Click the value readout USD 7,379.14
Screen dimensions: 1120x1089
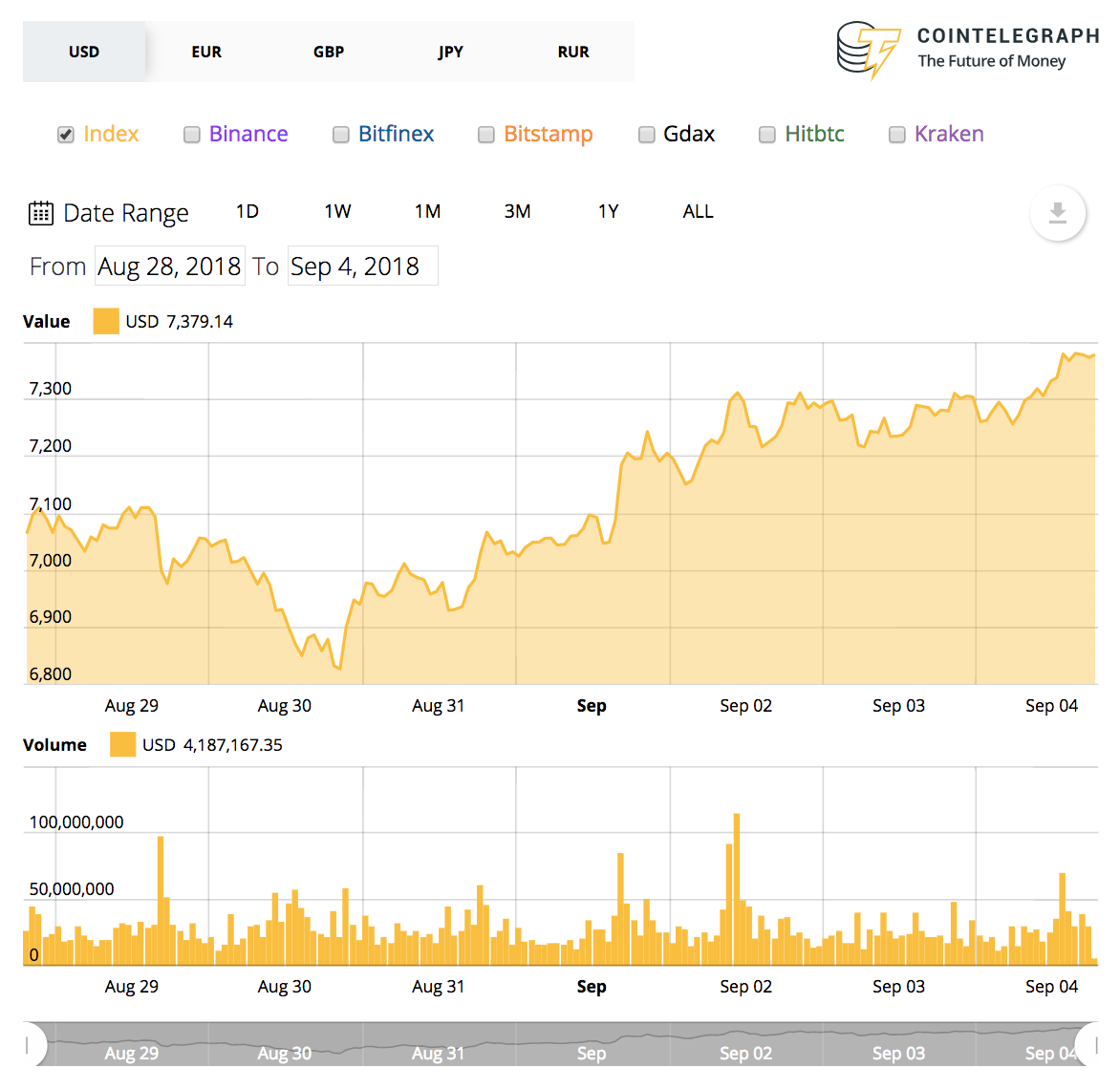pos(180,321)
